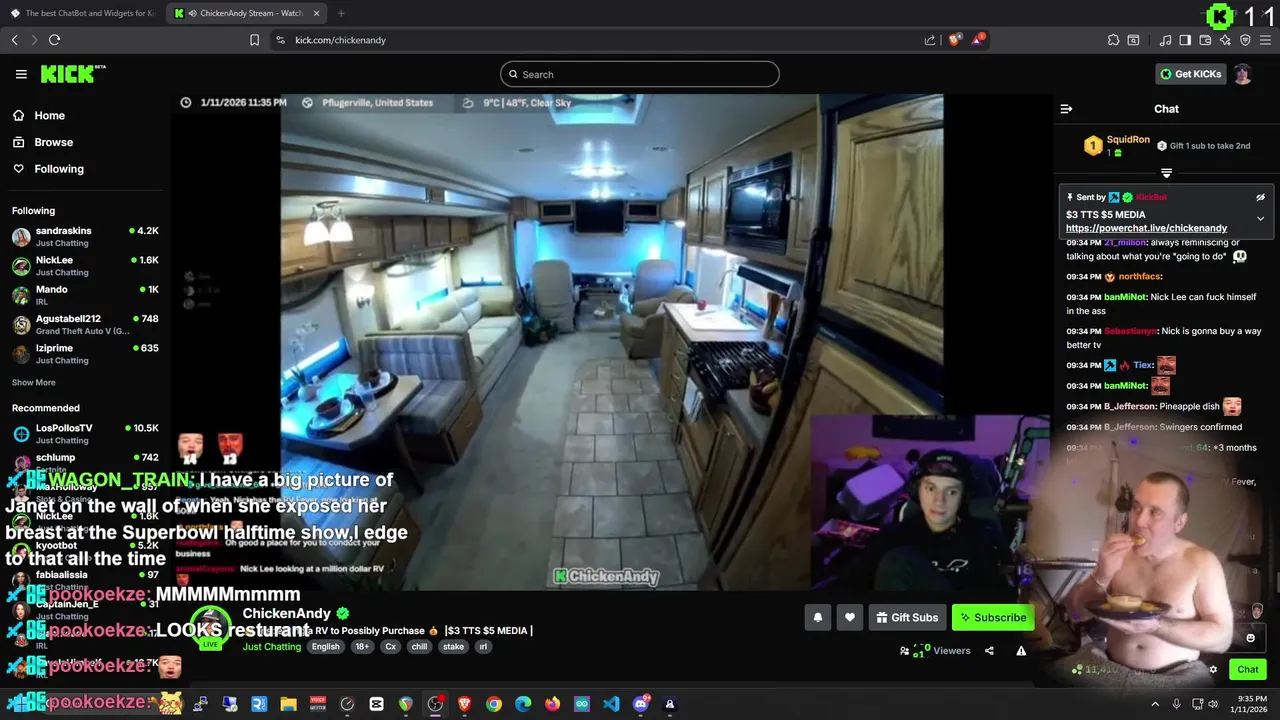The height and width of the screenshot is (720, 1280).
Task: Open Discord from the taskbar
Action: point(641,704)
